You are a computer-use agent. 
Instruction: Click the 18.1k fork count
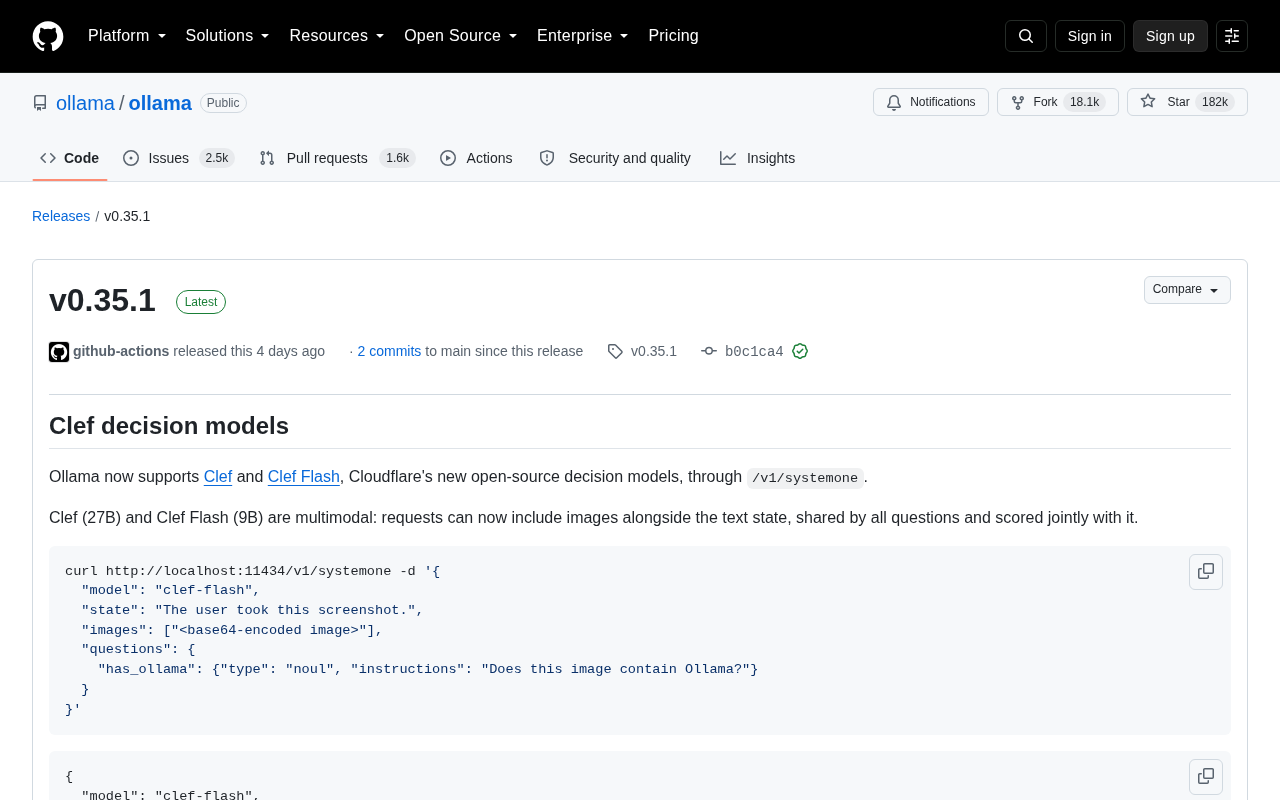click(x=1084, y=102)
